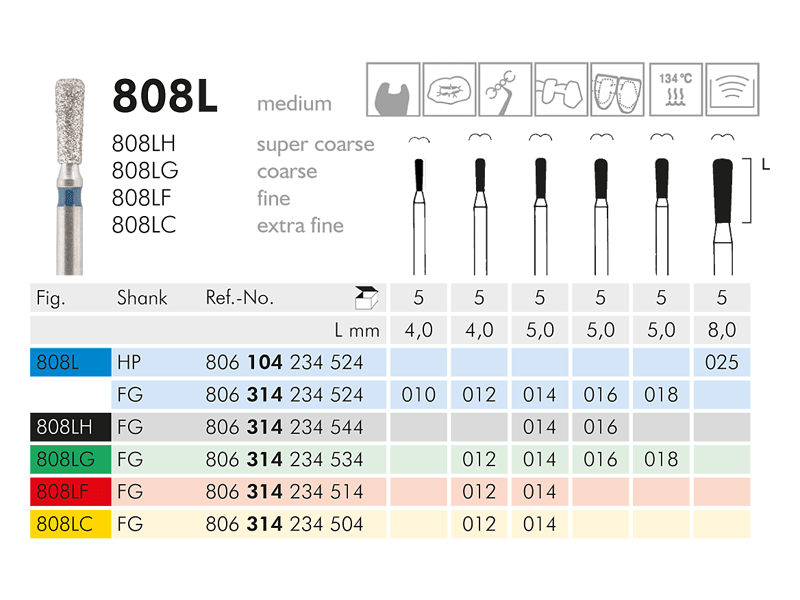Click the package quantity box icon
The height and width of the screenshot is (600, 800).
click(366, 297)
